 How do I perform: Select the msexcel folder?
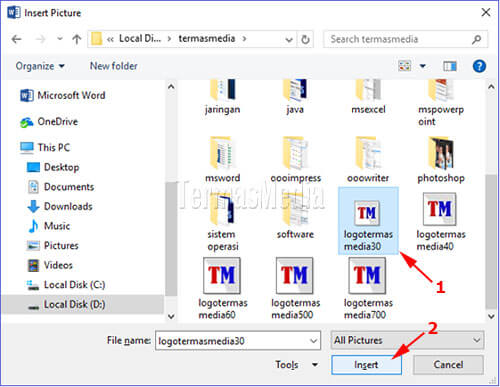368,97
